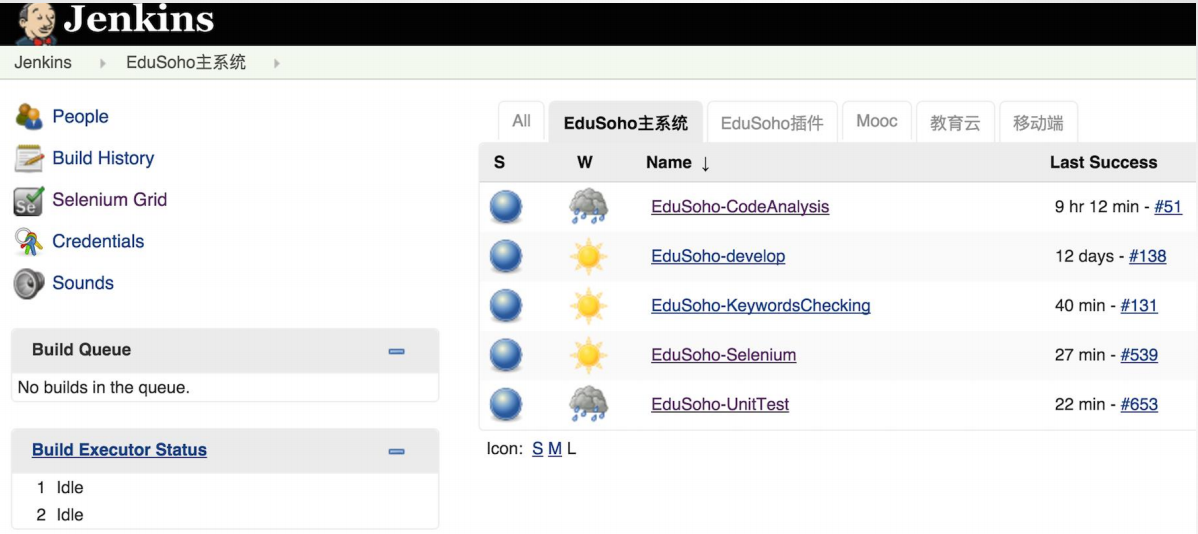Open EduSoho-UnitTest job

pyautogui.click(x=720, y=404)
